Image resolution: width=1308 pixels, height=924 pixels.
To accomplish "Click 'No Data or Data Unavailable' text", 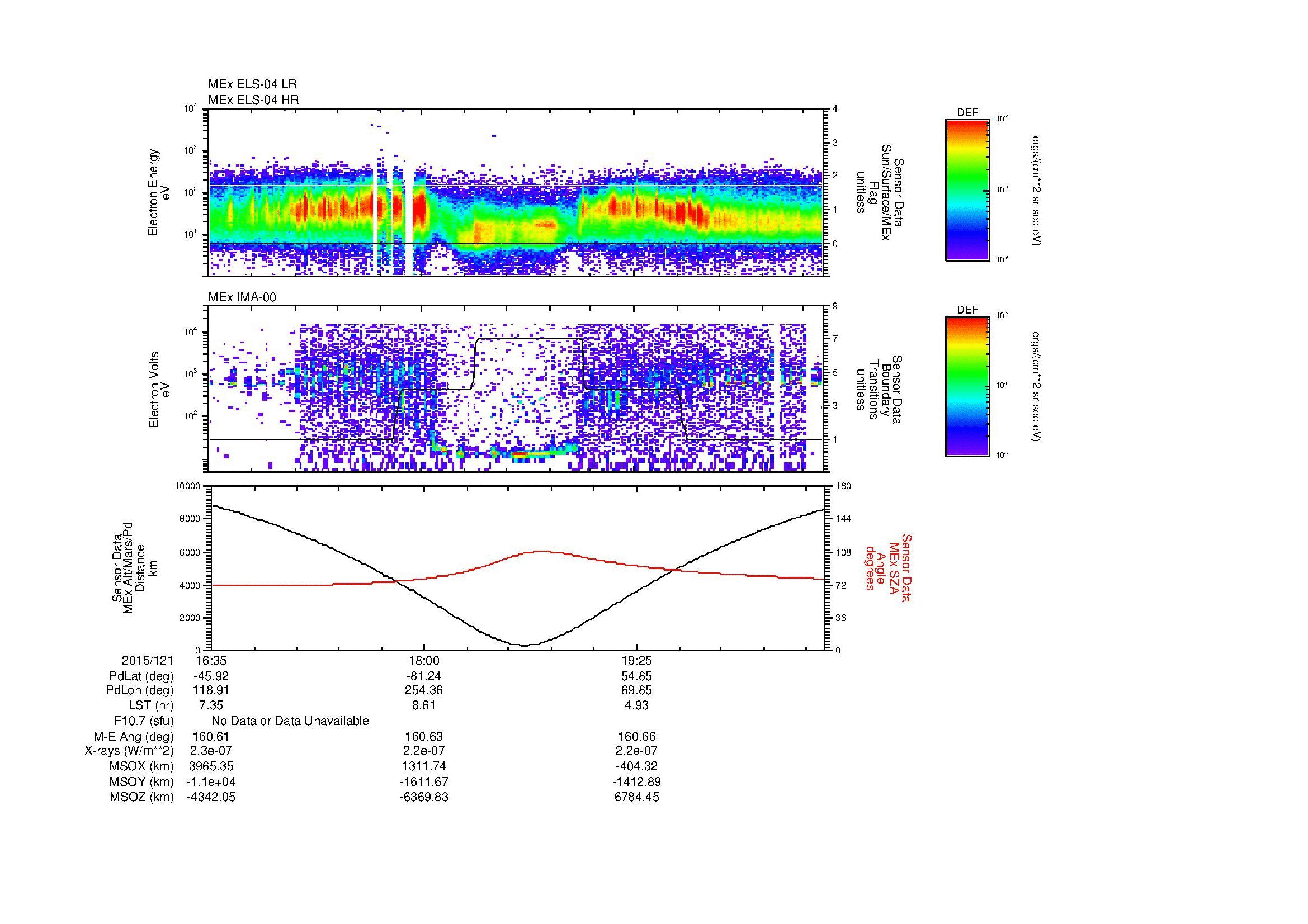I will click(x=290, y=721).
